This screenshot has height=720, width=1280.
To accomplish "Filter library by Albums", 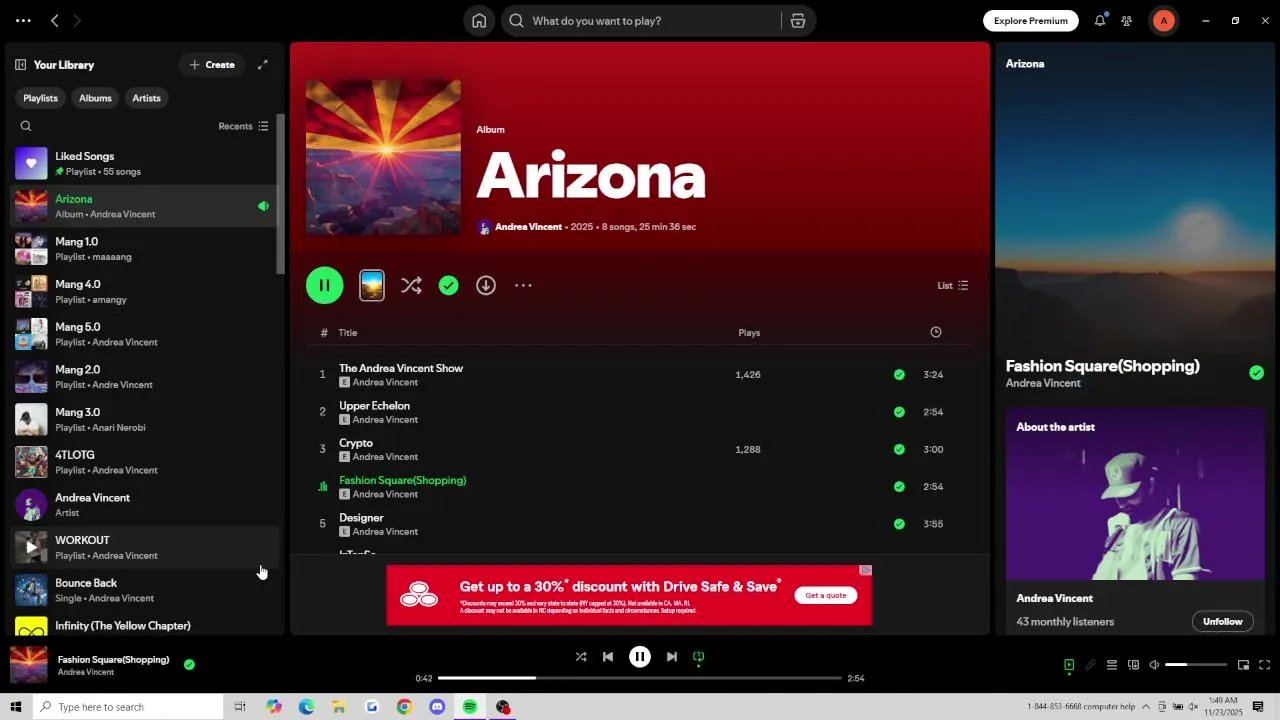I will coord(95,98).
